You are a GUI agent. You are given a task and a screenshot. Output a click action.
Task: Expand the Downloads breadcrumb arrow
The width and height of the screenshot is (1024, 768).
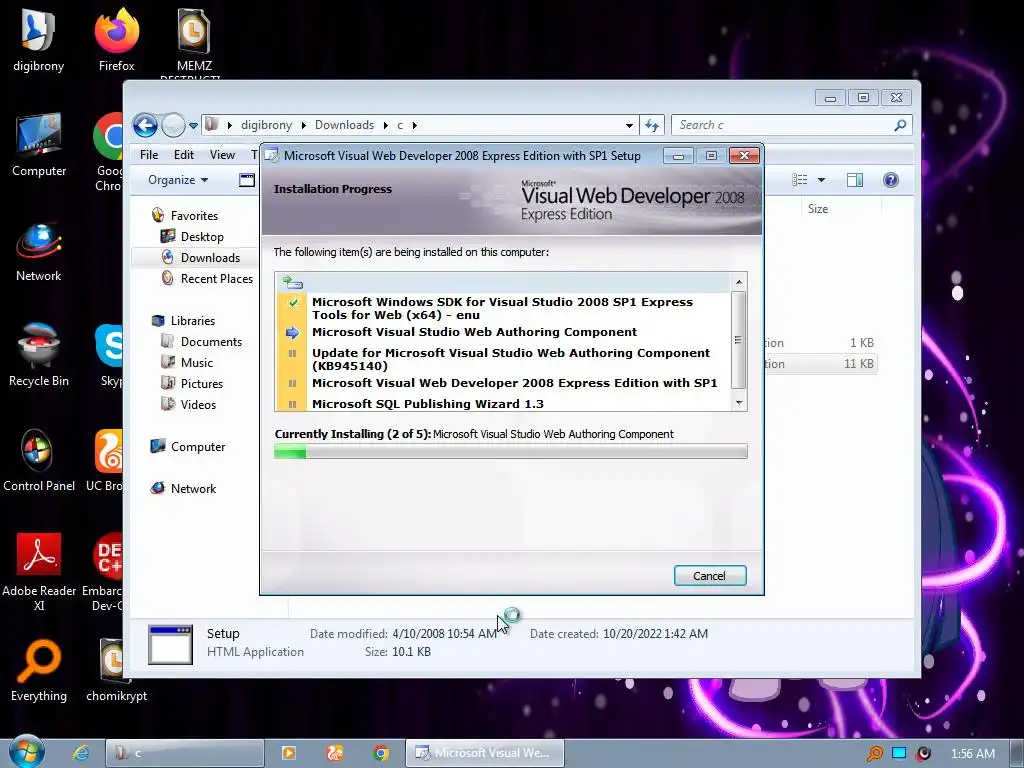pyautogui.click(x=385, y=125)
